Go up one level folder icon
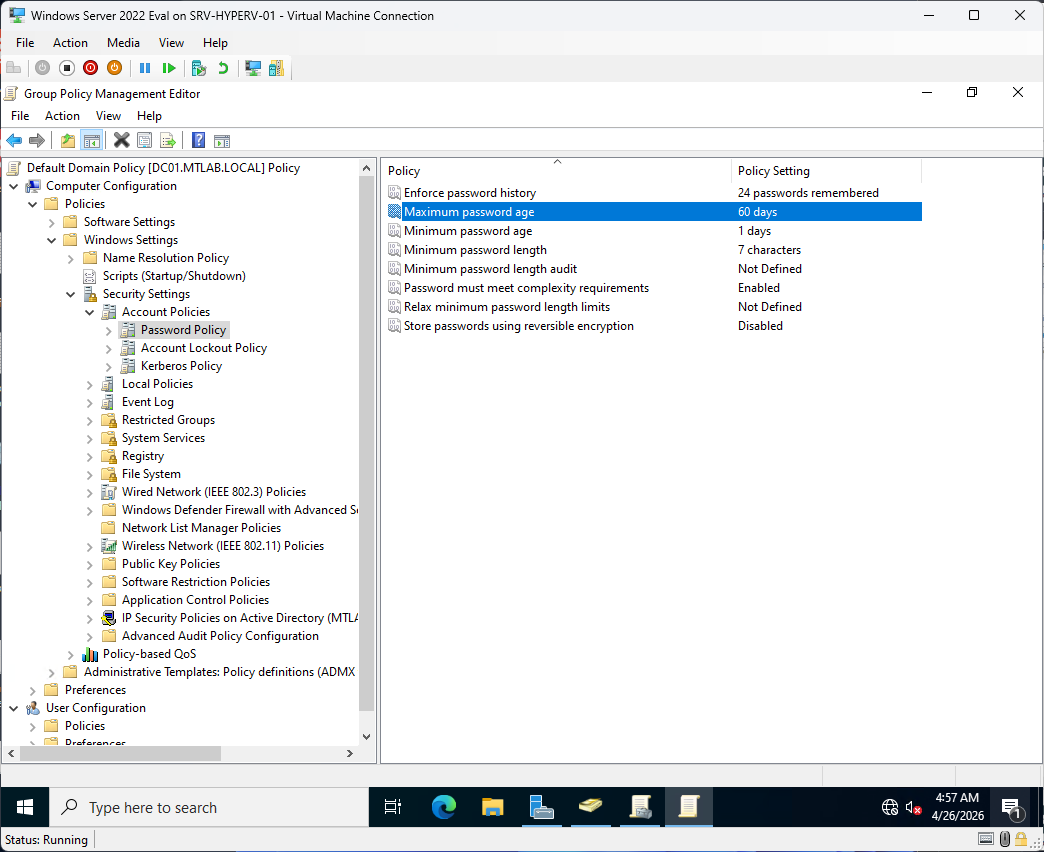 pos(68,140)
